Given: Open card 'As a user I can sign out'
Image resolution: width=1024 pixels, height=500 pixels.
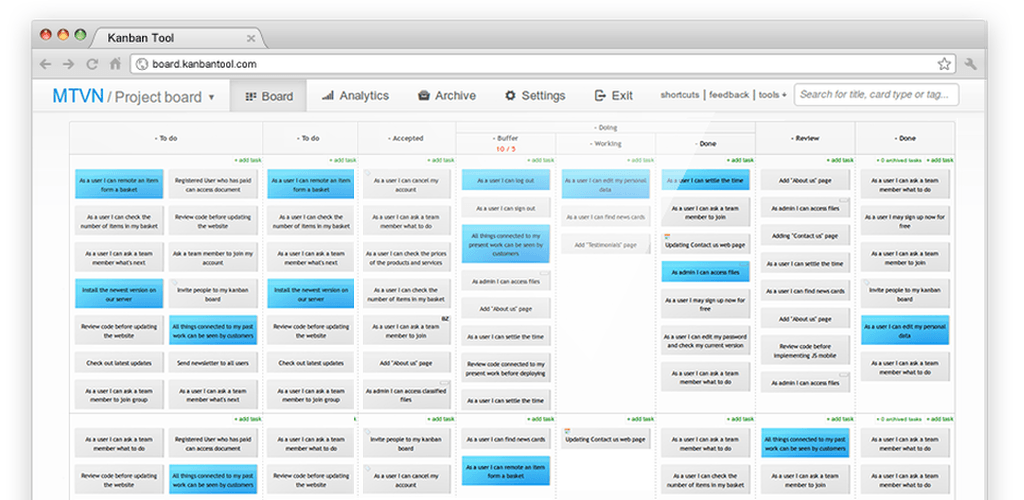Looking at the screenshot, I should 505,208.
